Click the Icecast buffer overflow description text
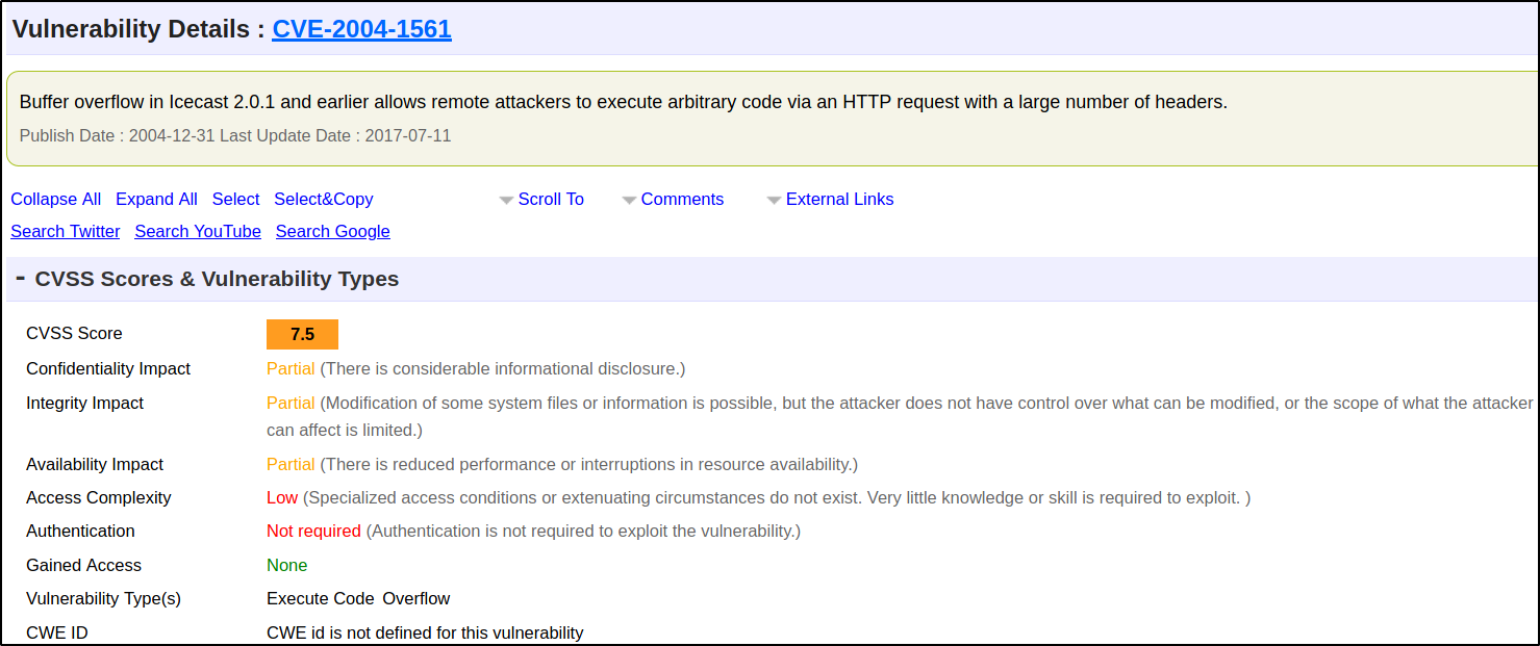 [x=623, y=101]
